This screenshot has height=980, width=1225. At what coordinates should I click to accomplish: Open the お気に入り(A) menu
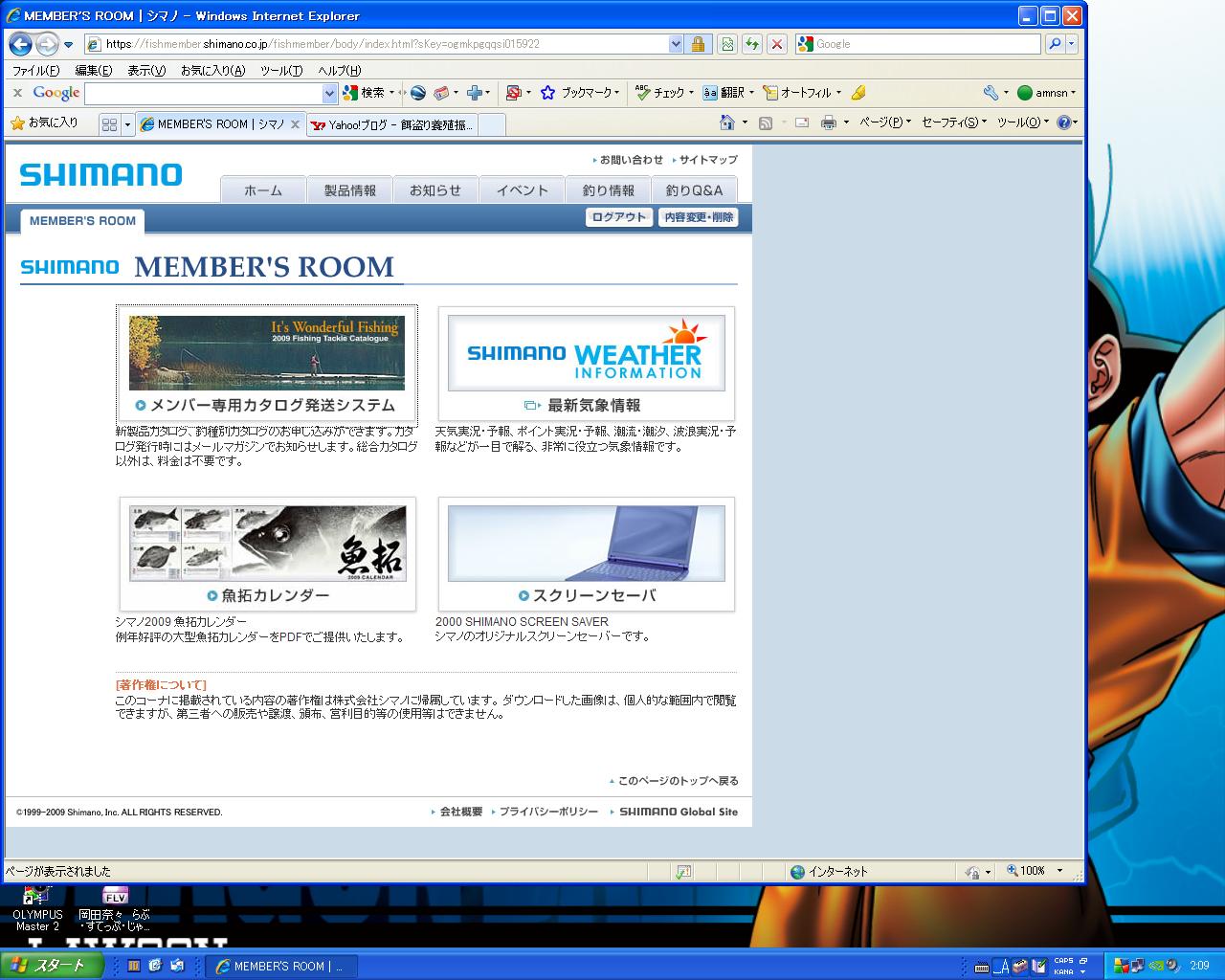point(212,70)
